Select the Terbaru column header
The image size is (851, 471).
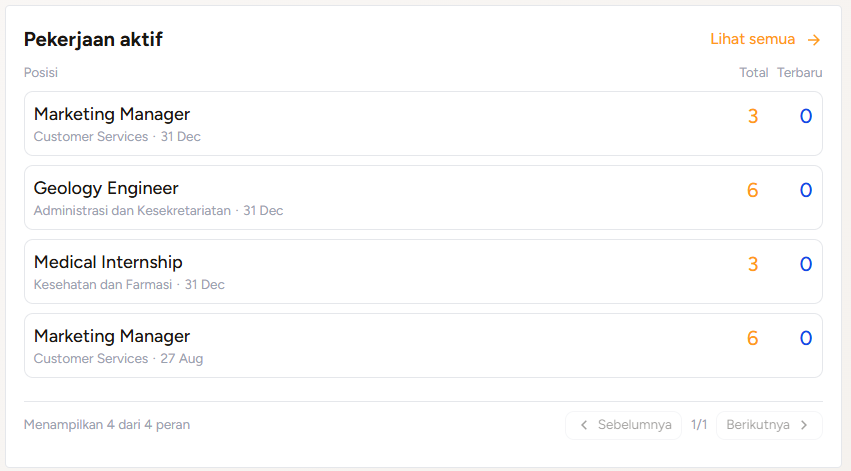point(799,73)
